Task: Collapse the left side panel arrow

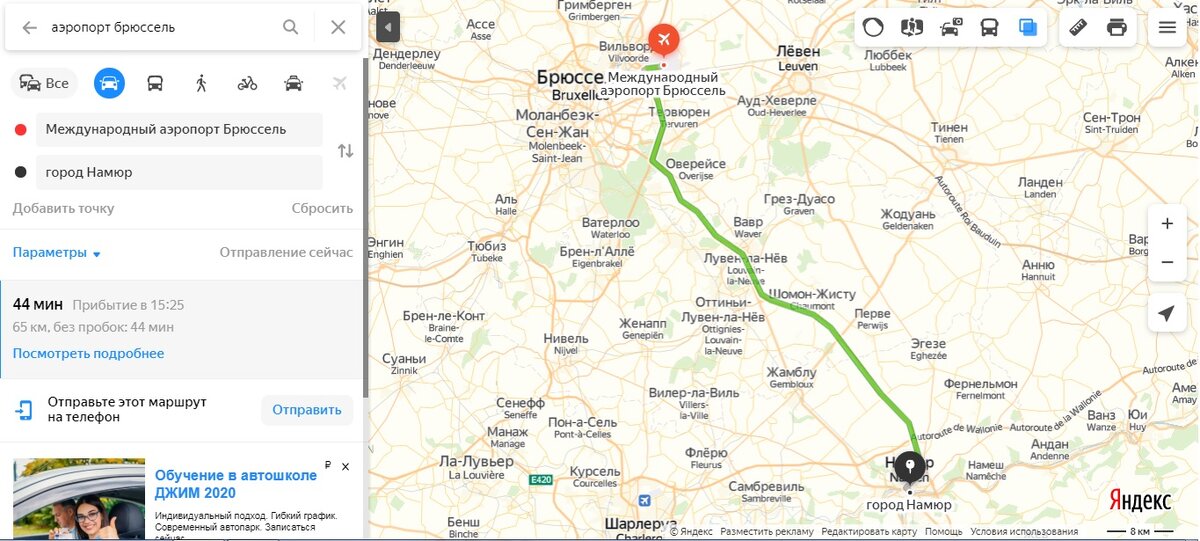Action: tap(388, 27)
